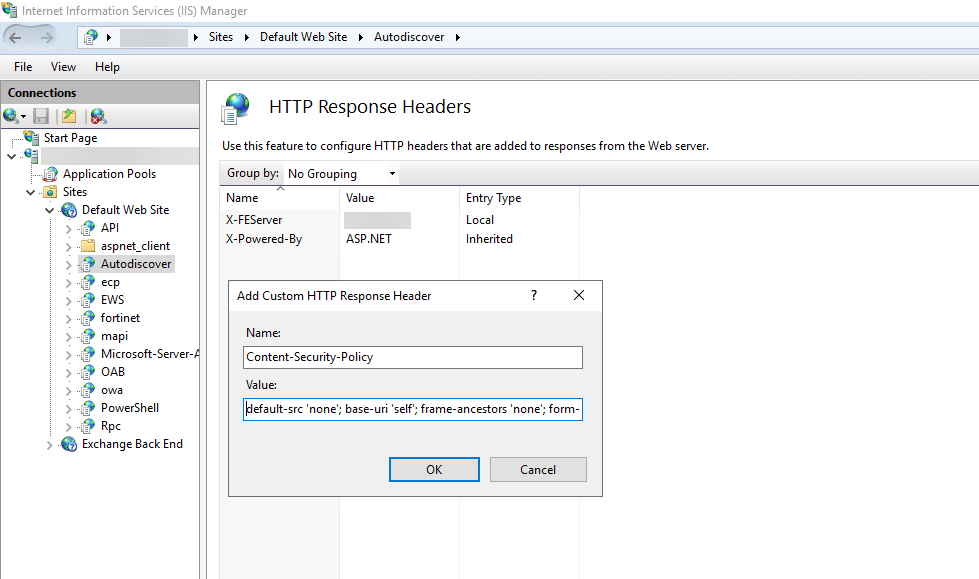The image size is (979, 579).
Task: Click OK to add the header
Action: point(433,470)
